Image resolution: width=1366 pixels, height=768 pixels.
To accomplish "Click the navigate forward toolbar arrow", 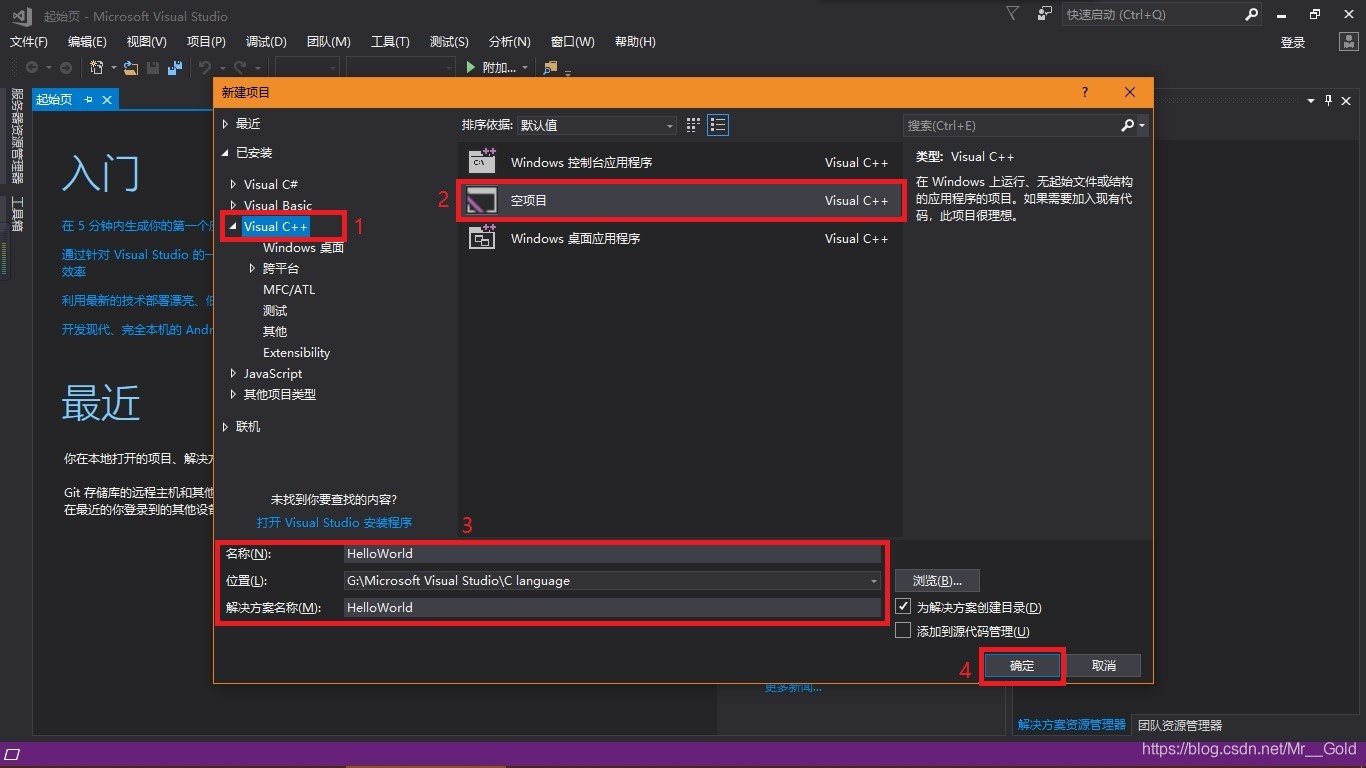I will (66, 67).
